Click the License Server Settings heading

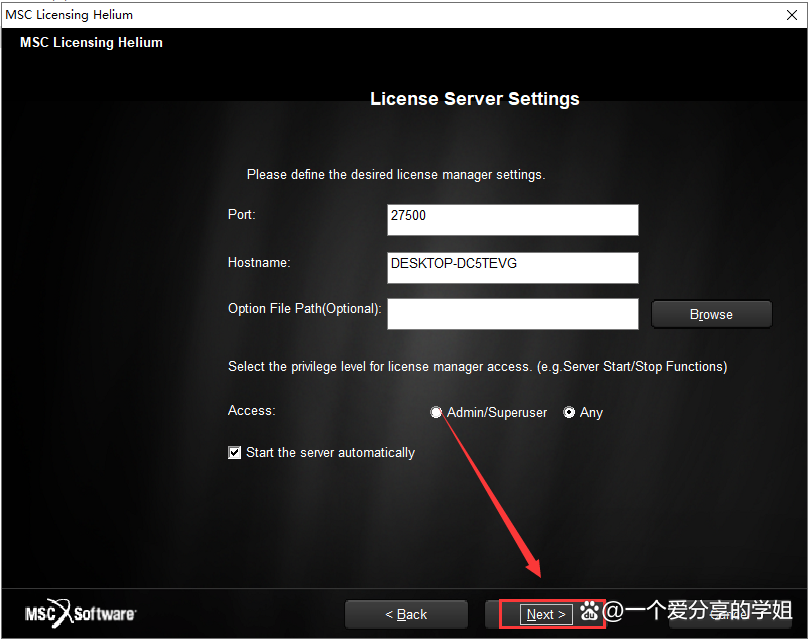[475, 99]
